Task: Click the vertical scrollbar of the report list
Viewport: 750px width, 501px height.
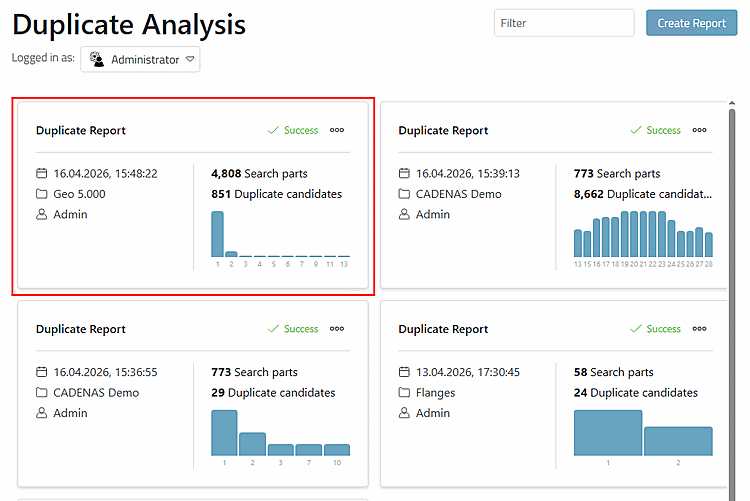Action: pos(732,301)
